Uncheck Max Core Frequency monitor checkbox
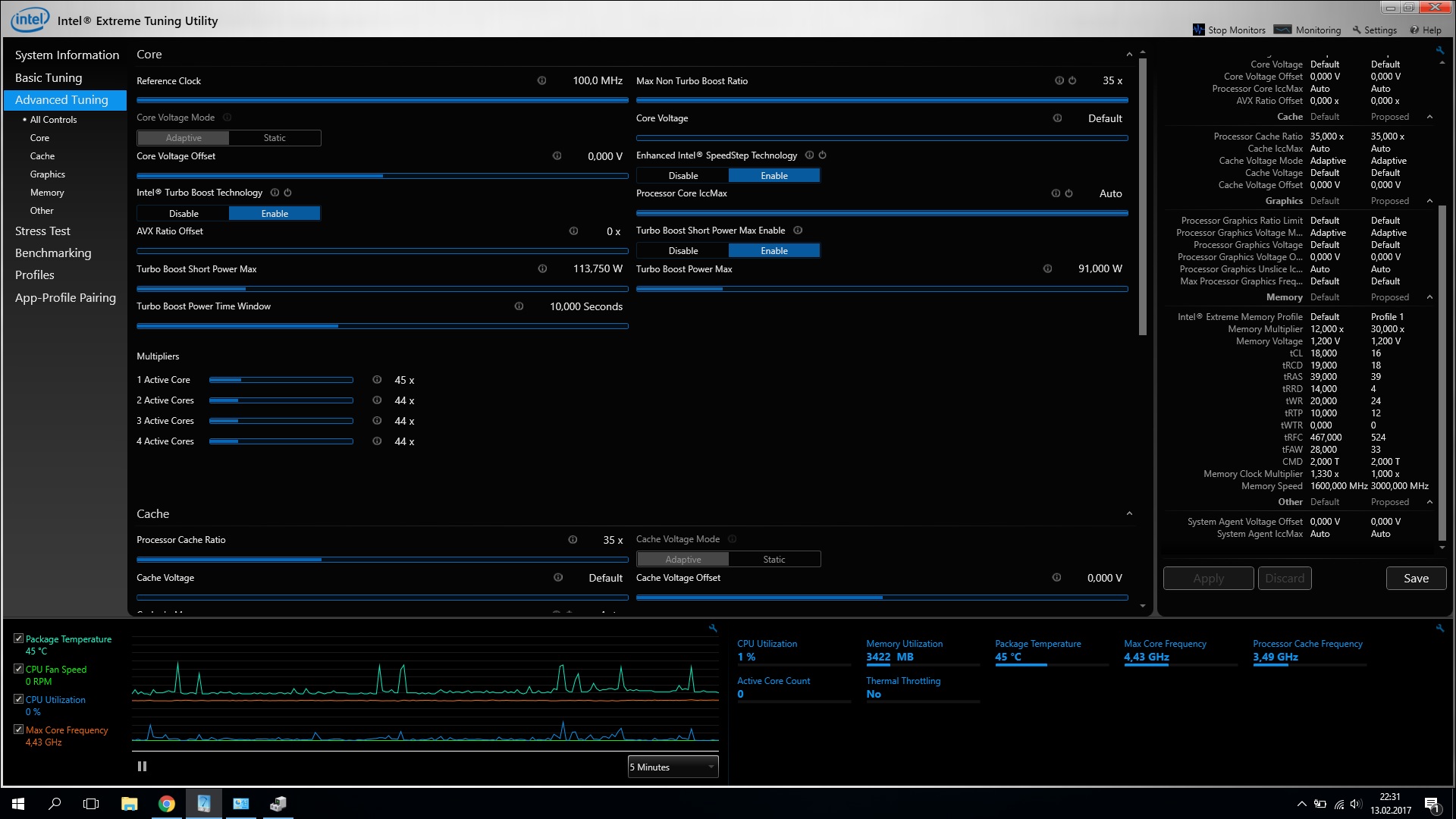The width and height of the screenshot is (1456, 819). click(x=18, y=730)
